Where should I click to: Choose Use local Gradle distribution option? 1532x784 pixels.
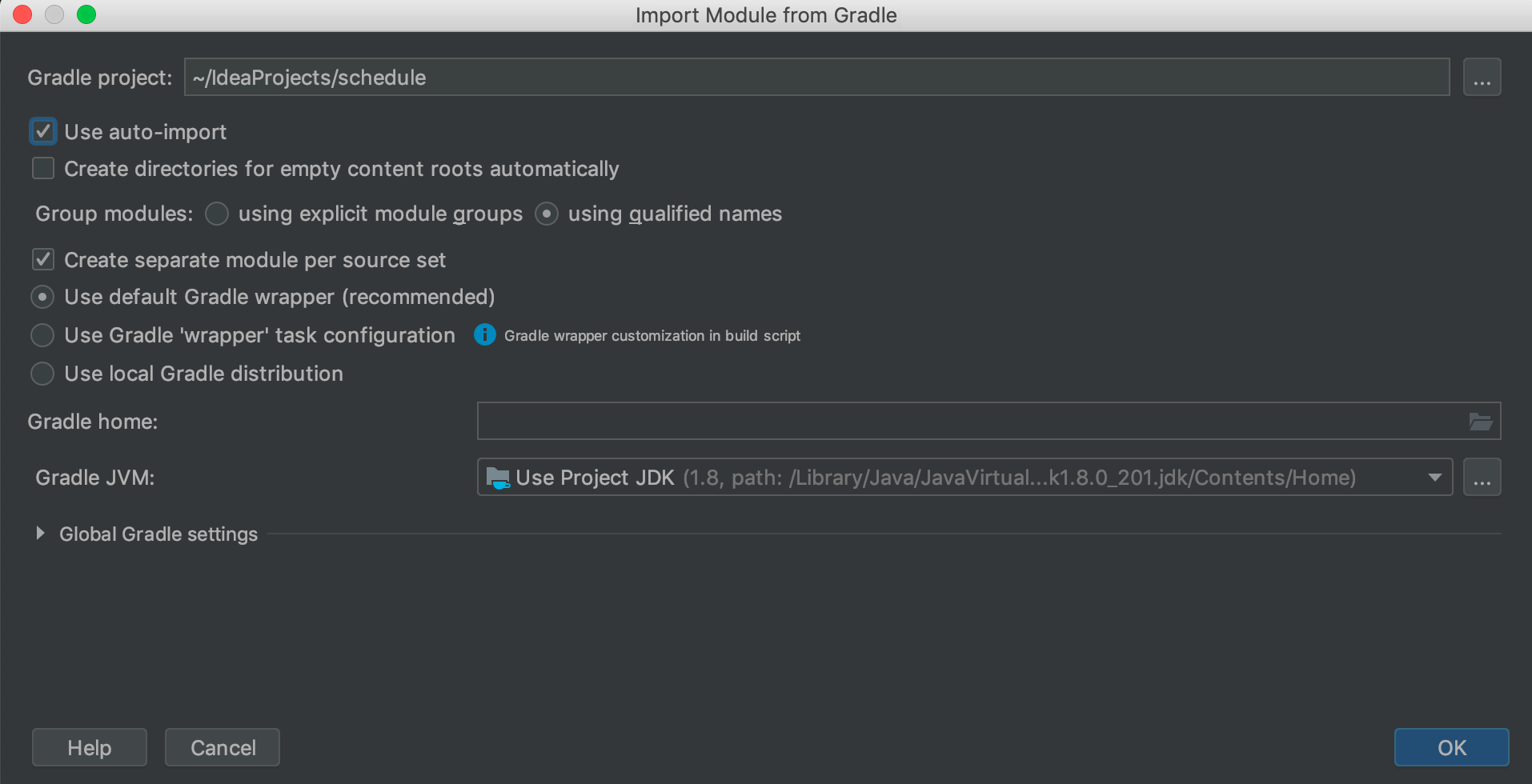pyautogui.click(x=42, y=374)
